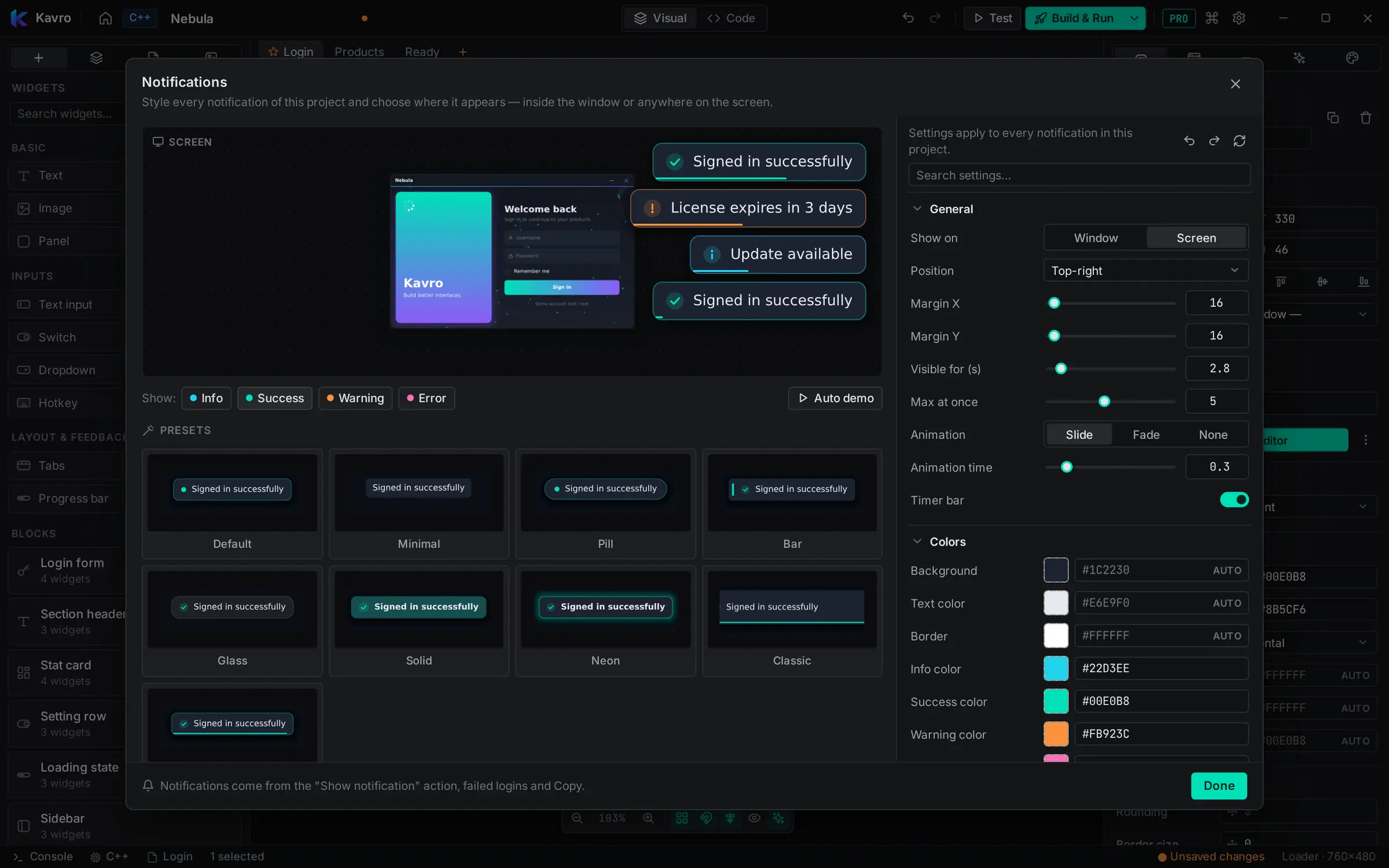Click the keyboard shortcuts command icon
Image resolution: width=1389 pixels, height=868 pixels.
point(1212,18)
